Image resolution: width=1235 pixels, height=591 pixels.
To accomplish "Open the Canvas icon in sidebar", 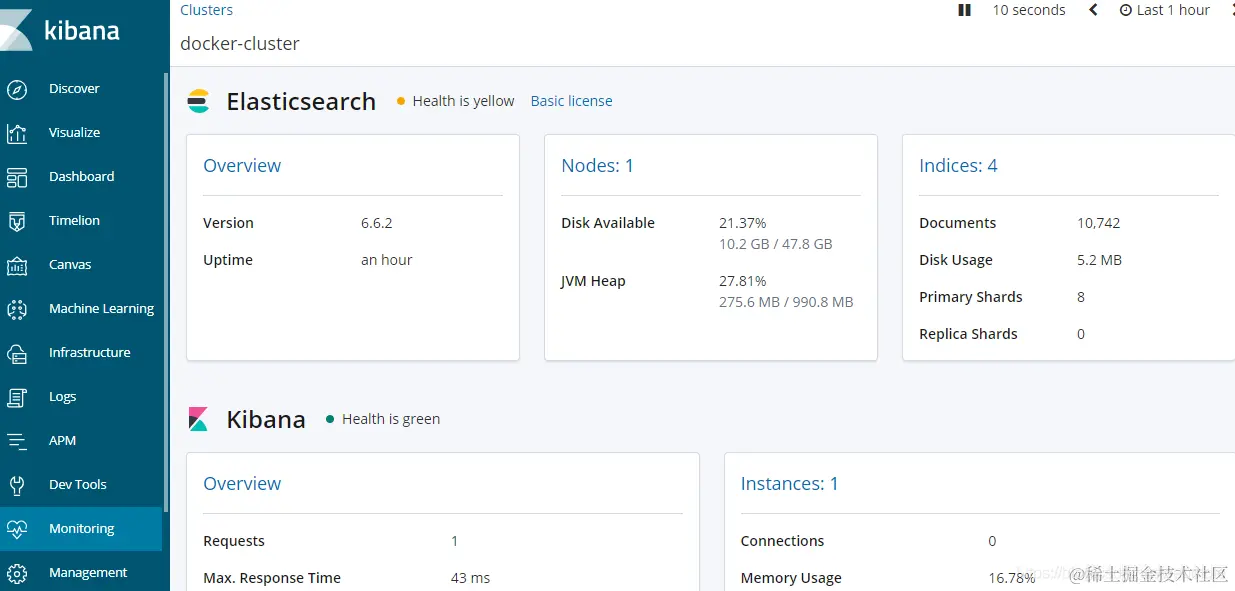I will (17, 265).
